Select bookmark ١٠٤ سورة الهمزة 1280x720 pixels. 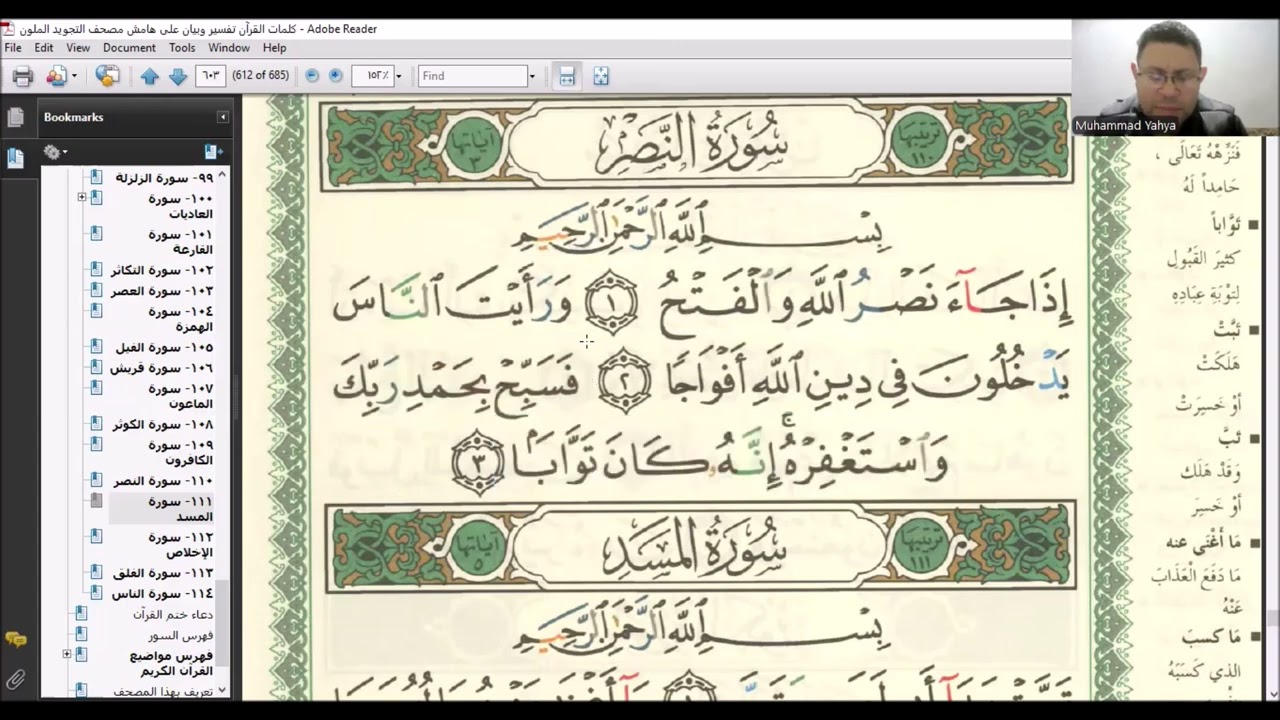click(x=180, y=319)
